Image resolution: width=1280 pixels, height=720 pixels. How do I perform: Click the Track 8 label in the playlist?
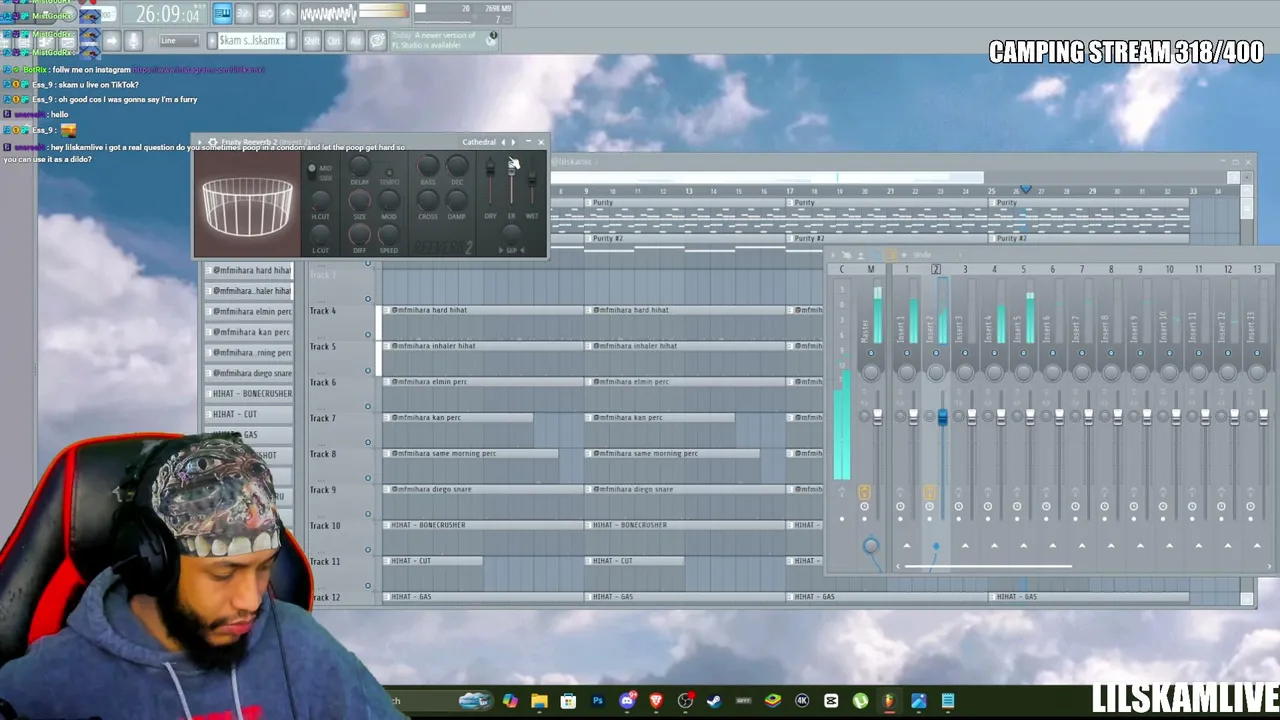point(323,454)
